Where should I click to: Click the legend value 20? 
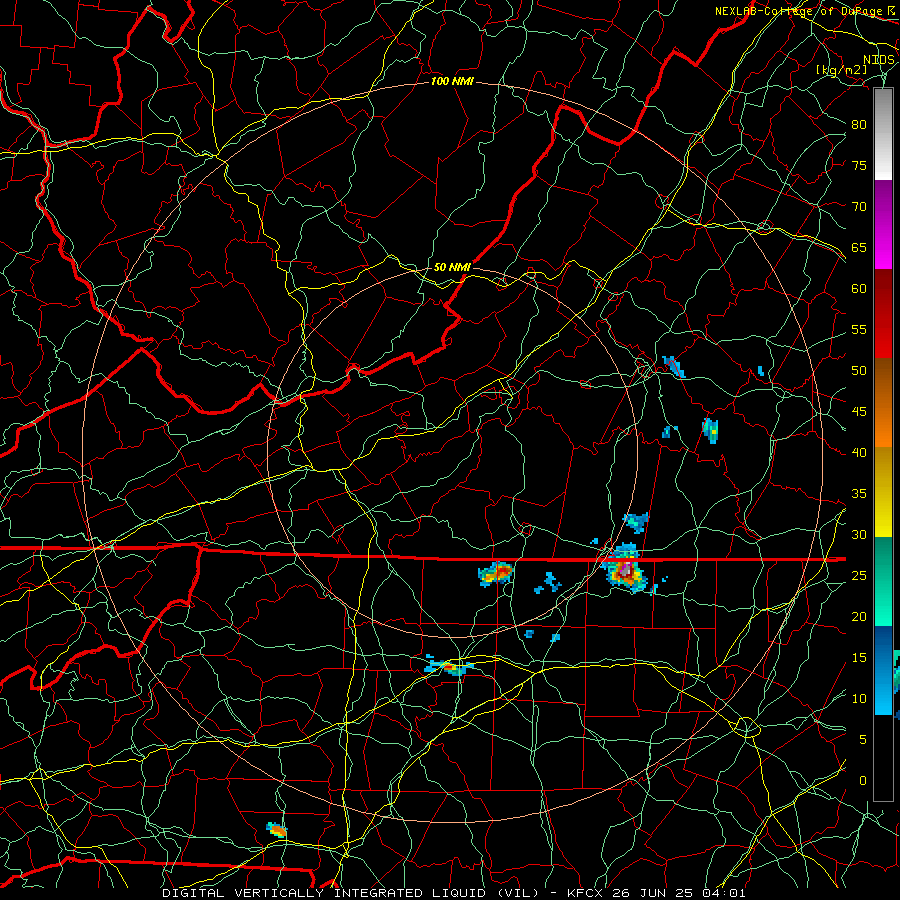coord(859,617)
